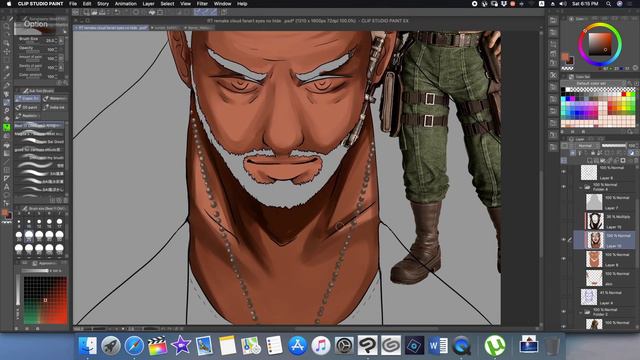Select the Selection area marquee tool
The image size is (640, 360).
(7, 60)
